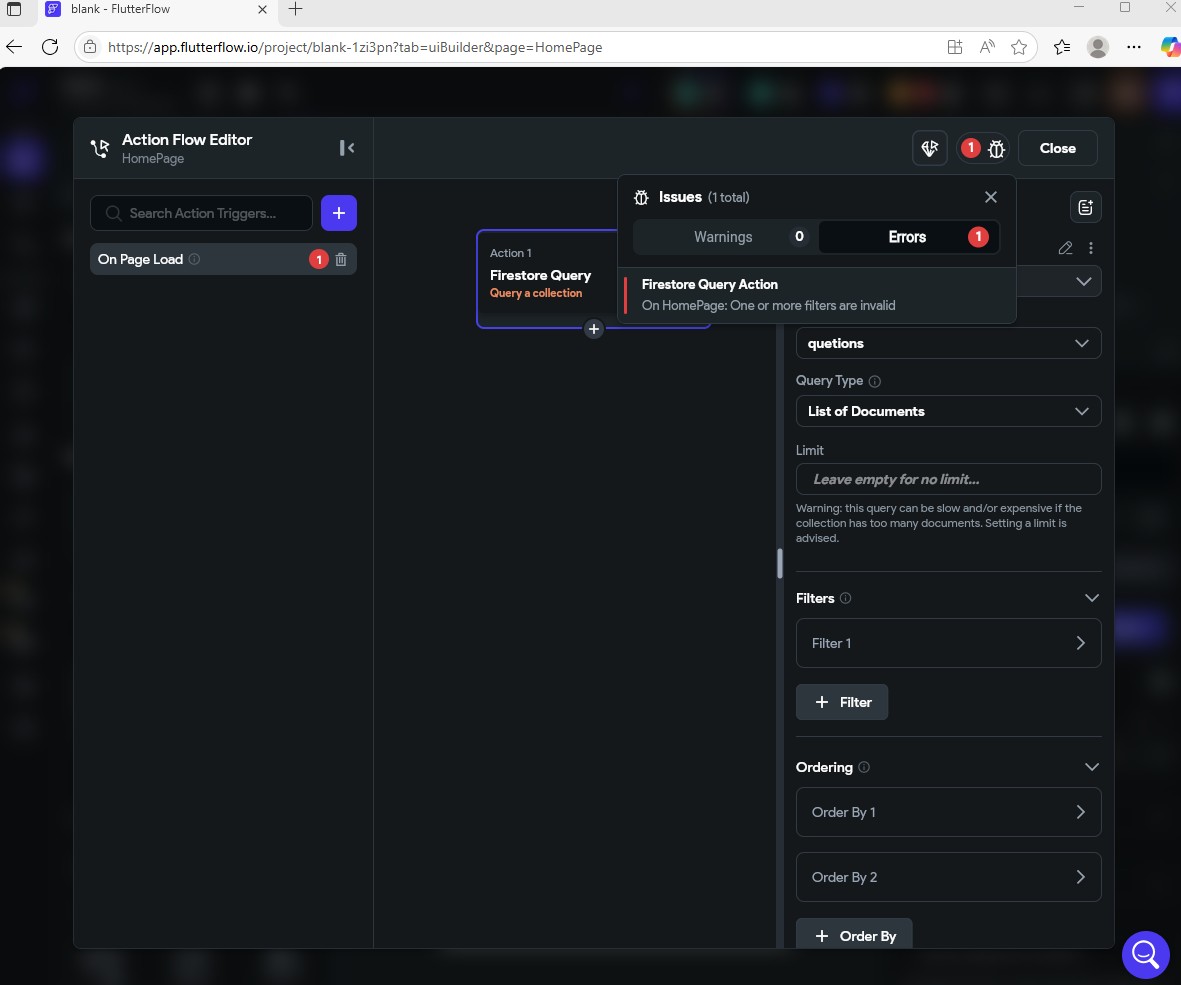View site information lock icon
1181x985 pixels.
[90, 47]
